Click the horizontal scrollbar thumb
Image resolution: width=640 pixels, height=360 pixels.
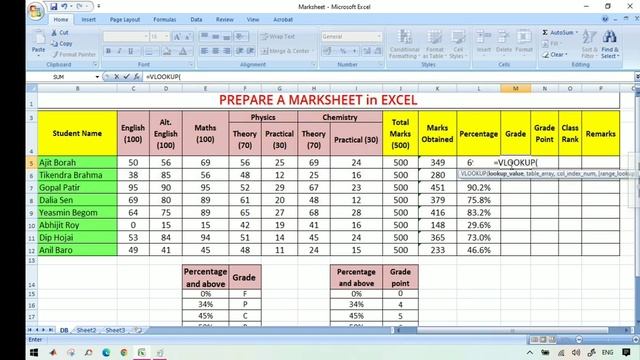pos(513,330)
